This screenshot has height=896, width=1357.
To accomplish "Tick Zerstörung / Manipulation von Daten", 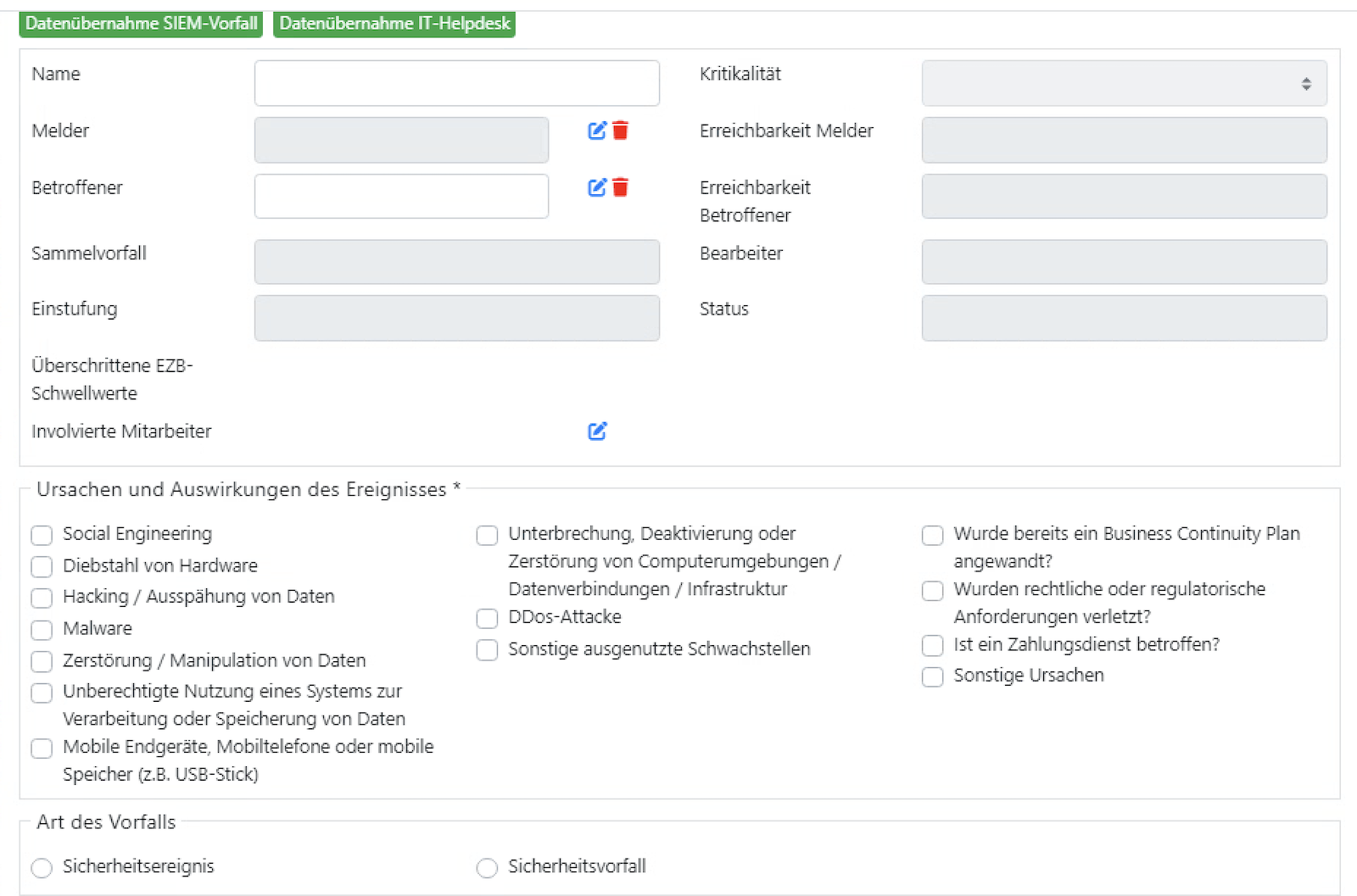I will [42, 661].
